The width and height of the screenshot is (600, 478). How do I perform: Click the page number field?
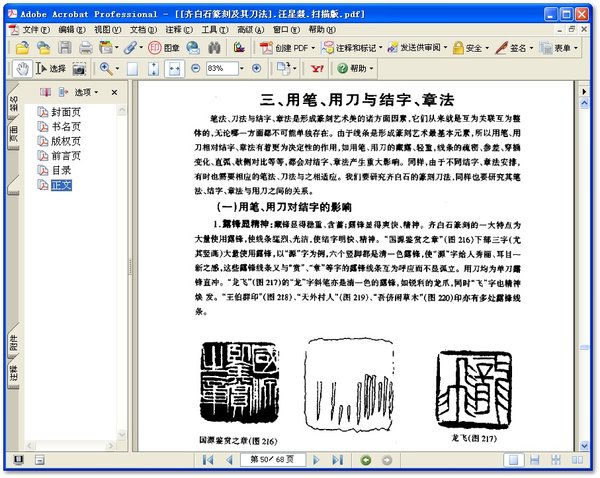(x=275, y=460)
